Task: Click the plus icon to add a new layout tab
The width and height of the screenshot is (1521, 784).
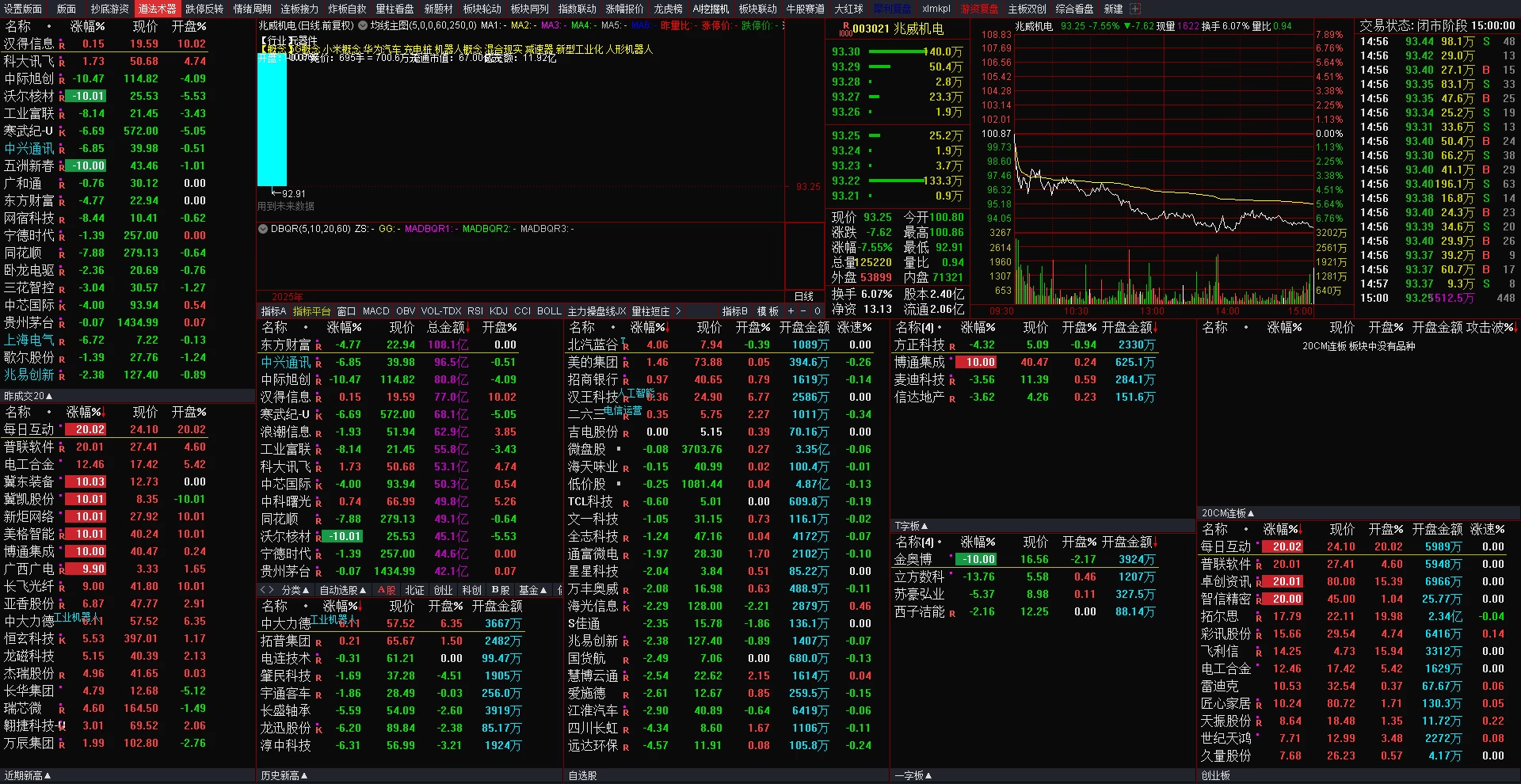Action: click(x=1135, y=9)
